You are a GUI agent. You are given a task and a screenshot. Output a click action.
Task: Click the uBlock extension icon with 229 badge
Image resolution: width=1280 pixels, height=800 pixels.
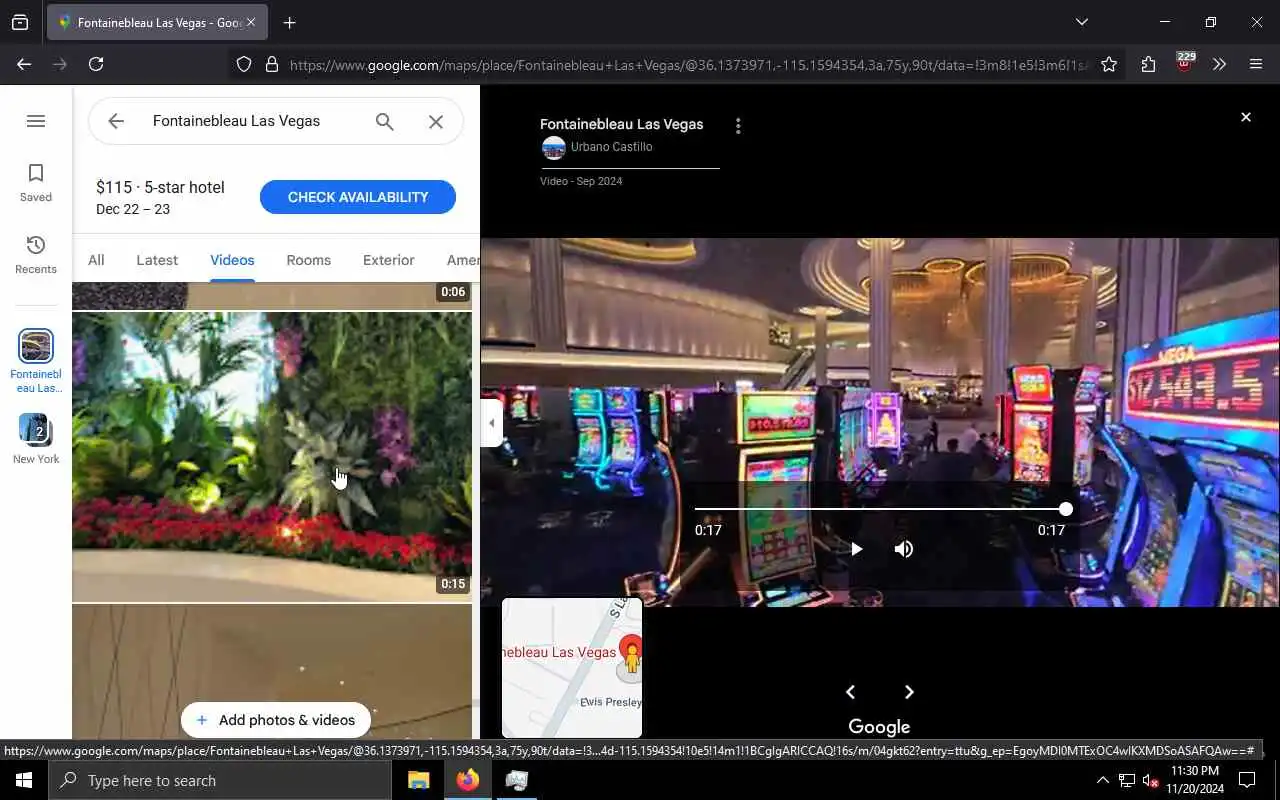coord(1184,62)
